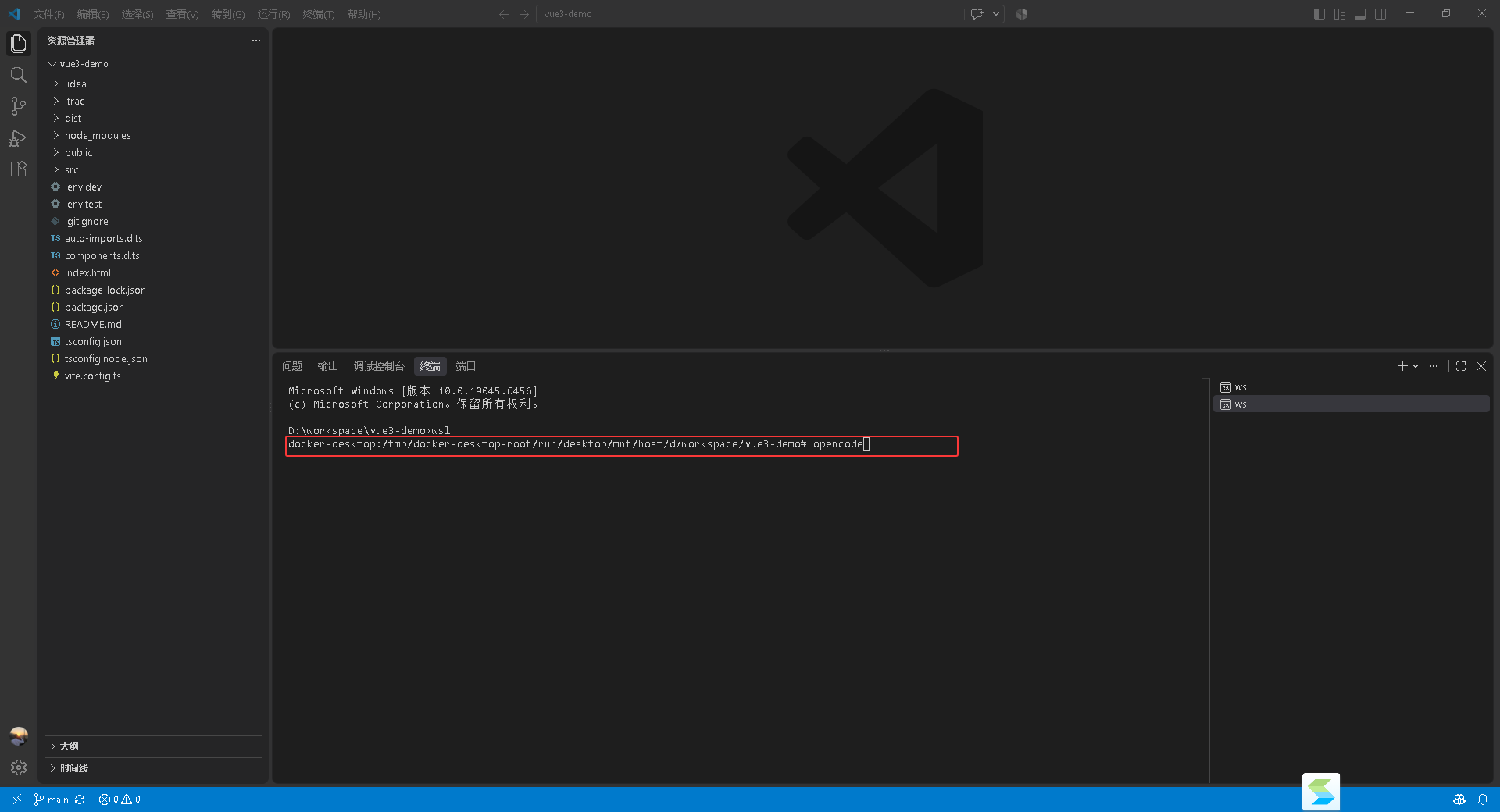
Task: Open the 转到(G) menu
Action: 228,14
